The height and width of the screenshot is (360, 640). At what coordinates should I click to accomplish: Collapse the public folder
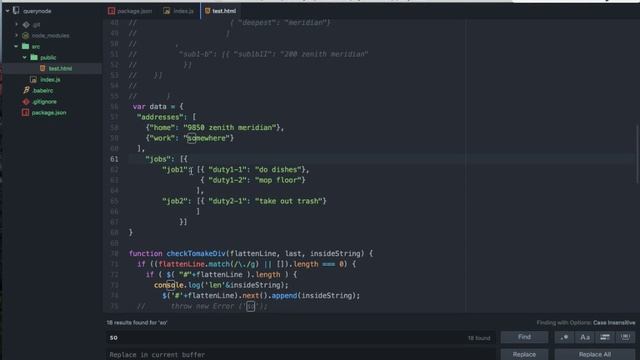click(x=24, y=58)
